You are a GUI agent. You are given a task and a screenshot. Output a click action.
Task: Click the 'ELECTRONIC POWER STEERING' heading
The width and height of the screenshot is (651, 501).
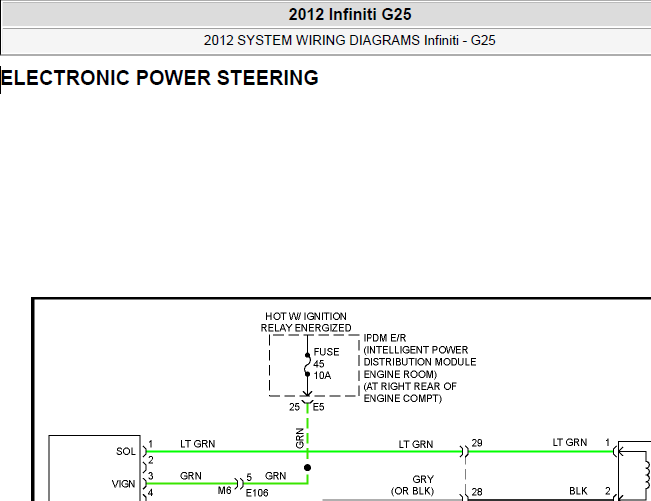(x=160, y=78)
